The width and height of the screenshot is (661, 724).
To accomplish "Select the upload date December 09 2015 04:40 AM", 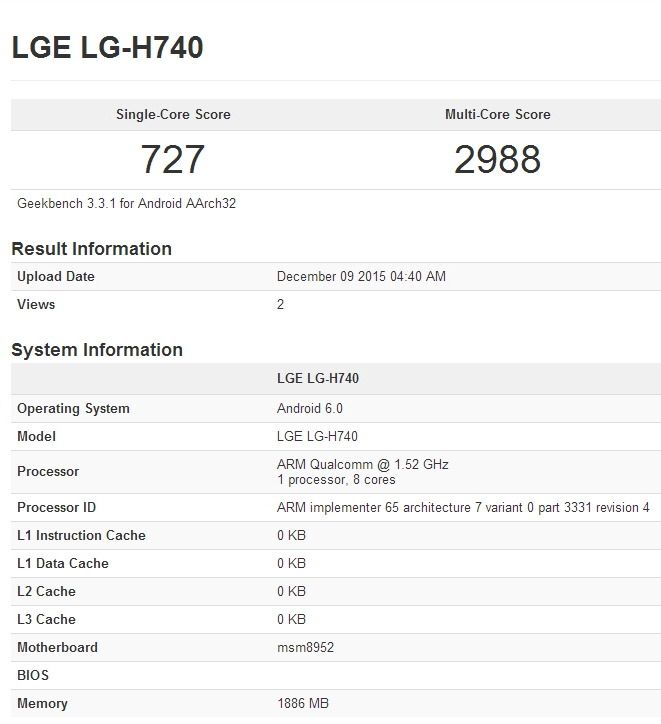I will [361, 276].
